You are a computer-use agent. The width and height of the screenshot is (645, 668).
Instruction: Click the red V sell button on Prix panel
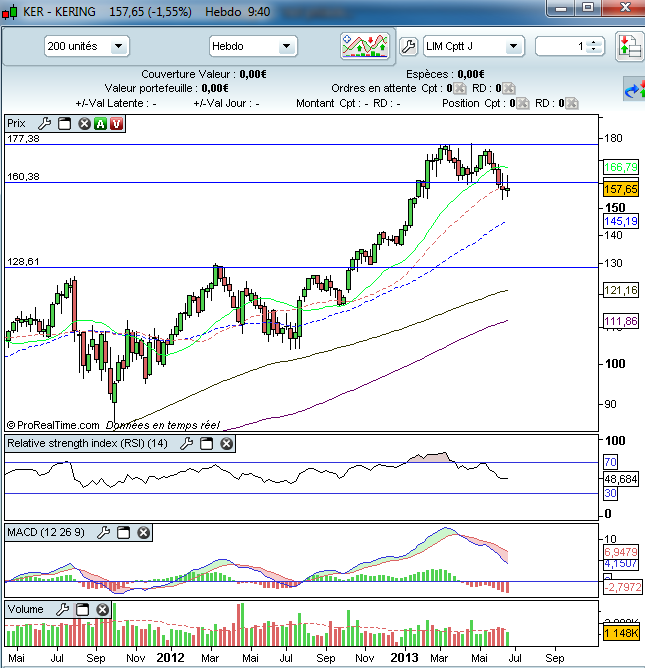116,124
